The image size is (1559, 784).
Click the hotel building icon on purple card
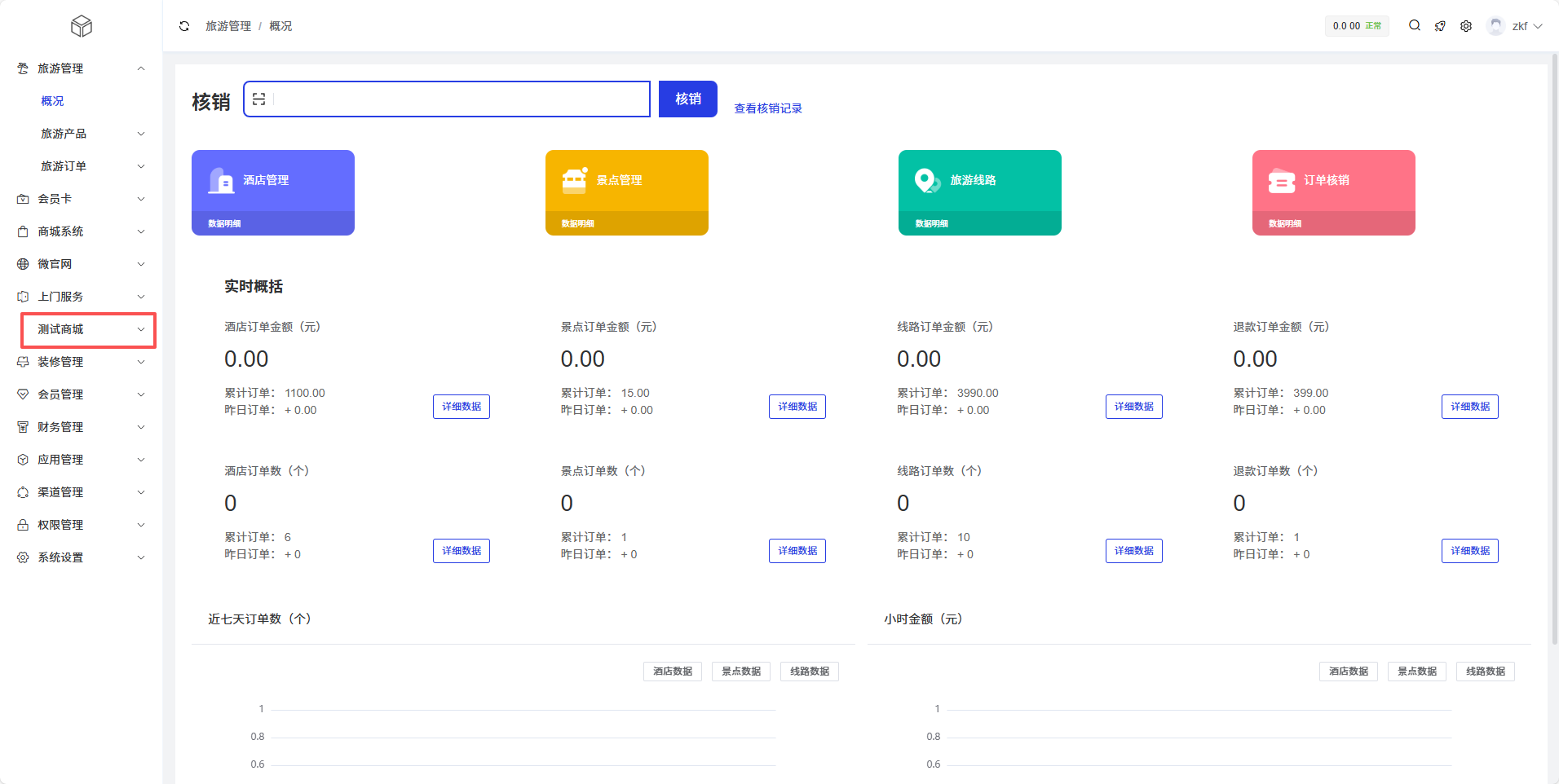(221, 180)
